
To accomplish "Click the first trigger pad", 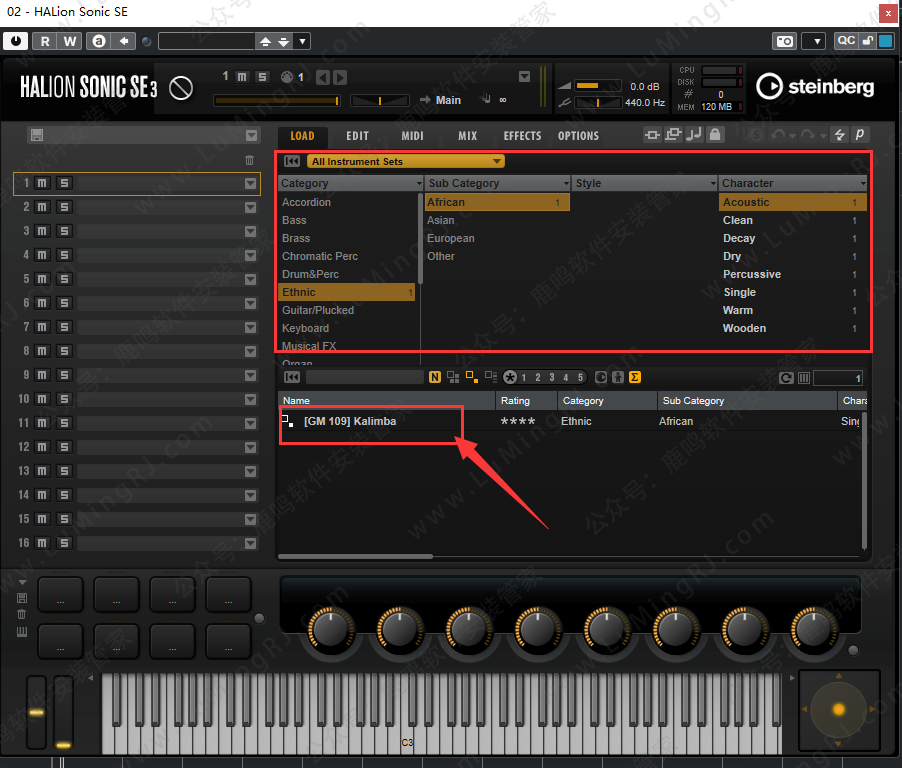I will tap(60, 595).
